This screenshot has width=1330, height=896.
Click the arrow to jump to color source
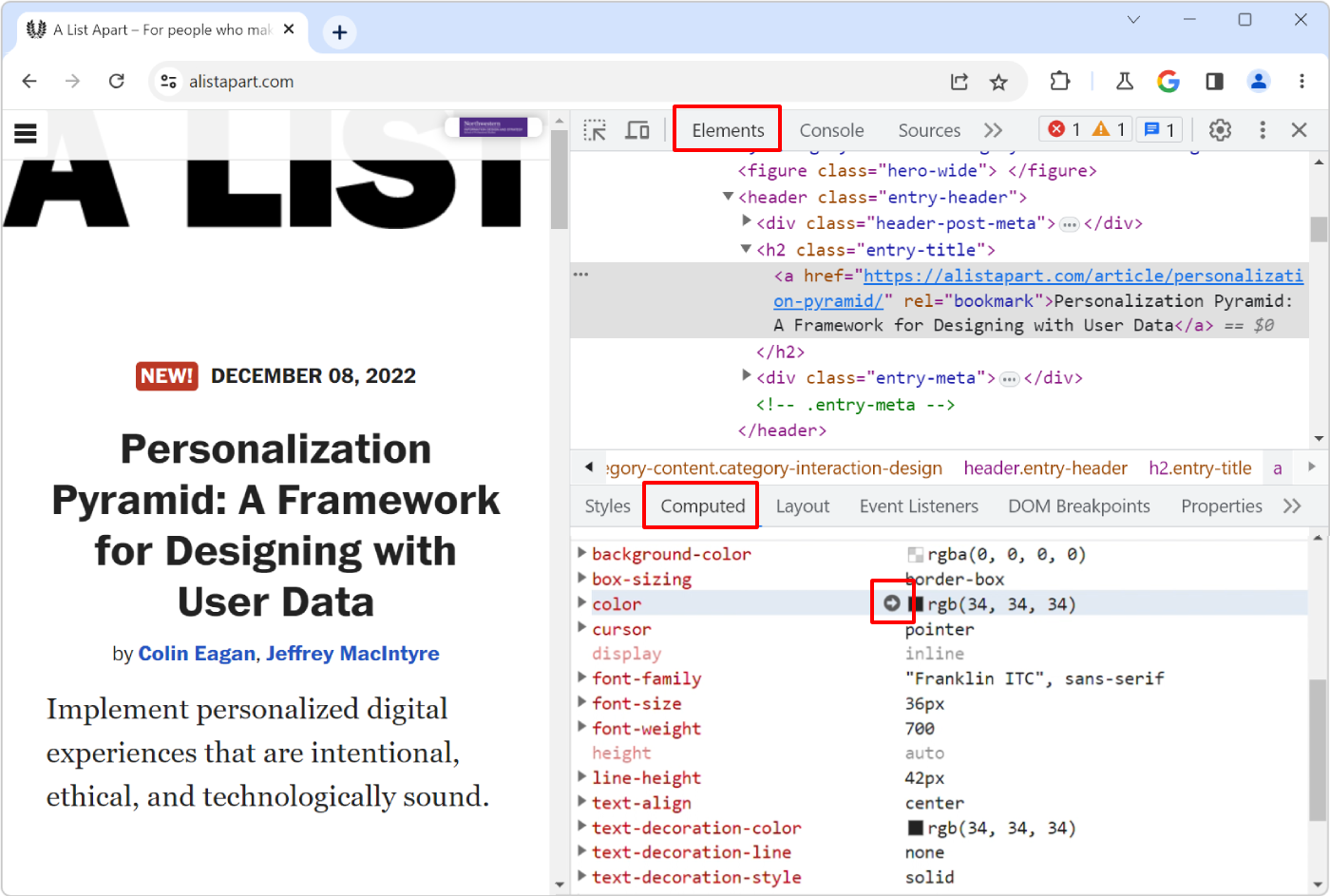892,601
